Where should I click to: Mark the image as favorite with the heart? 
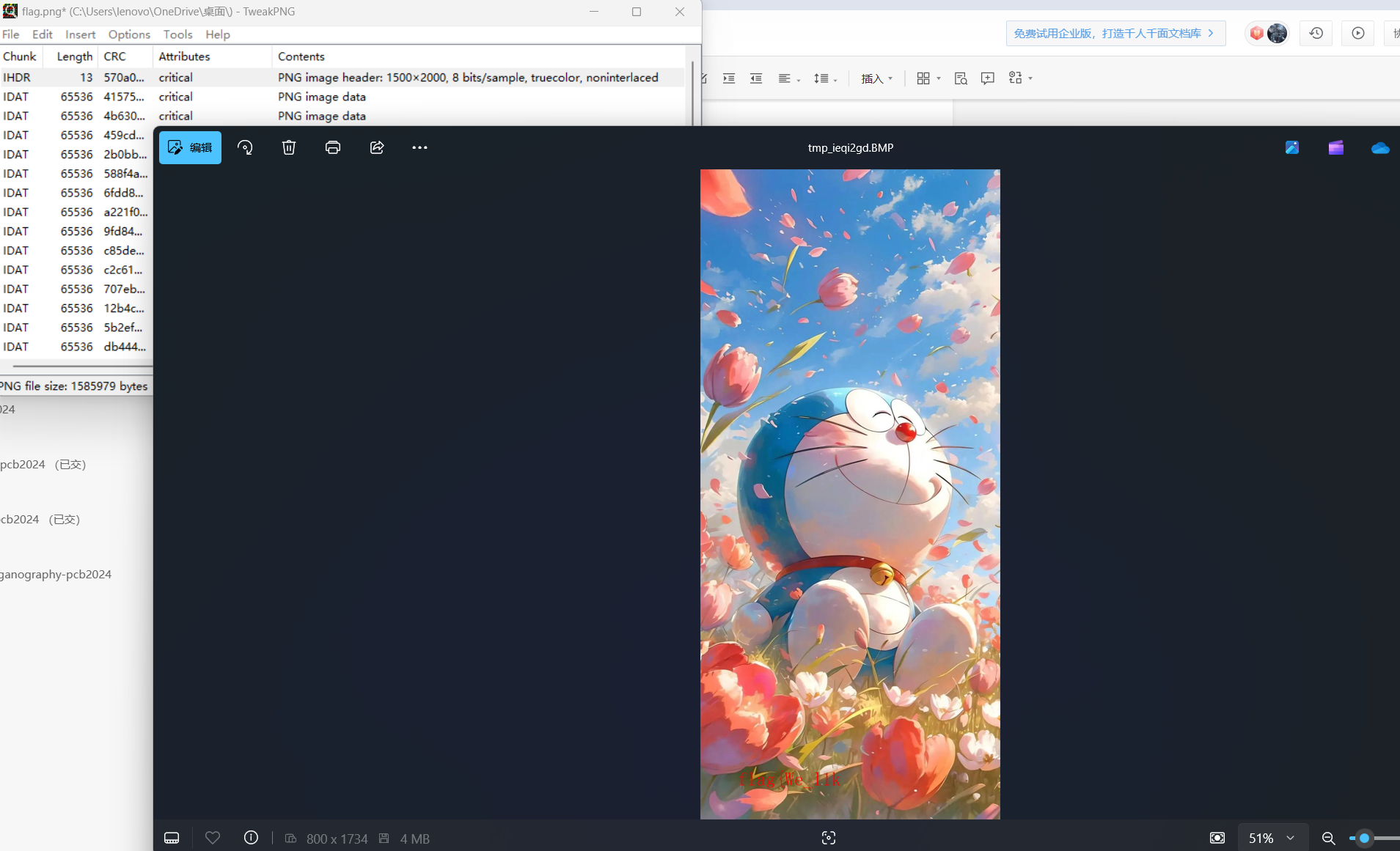213,838
